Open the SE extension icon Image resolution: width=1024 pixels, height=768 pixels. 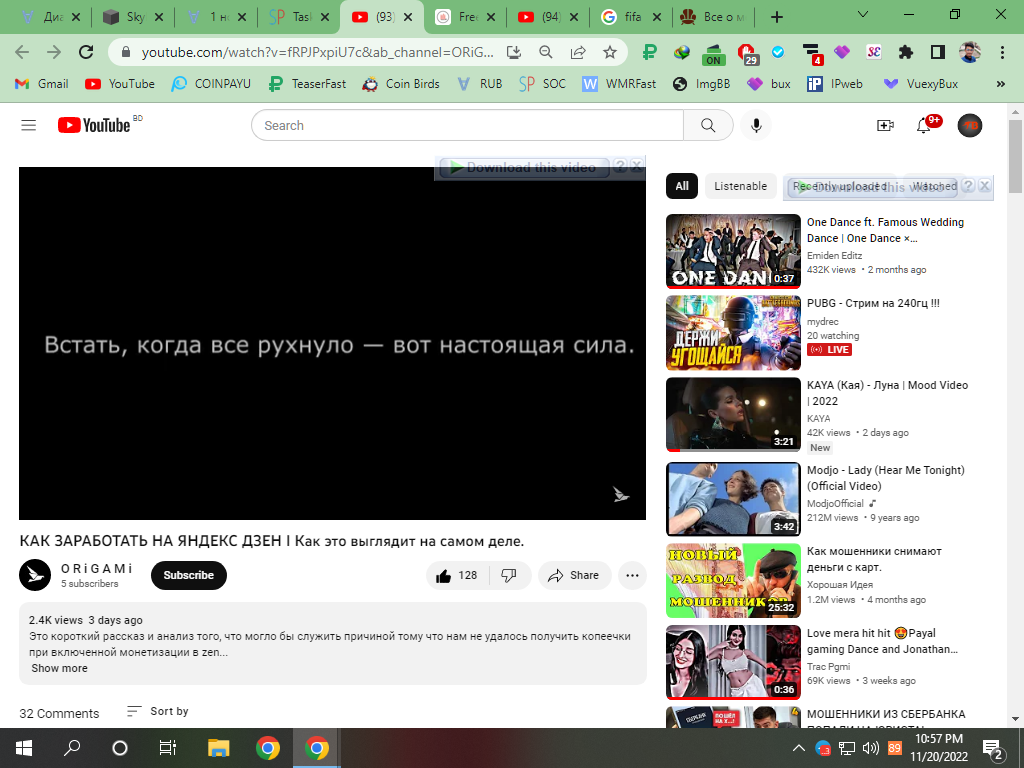coord(874,52)
